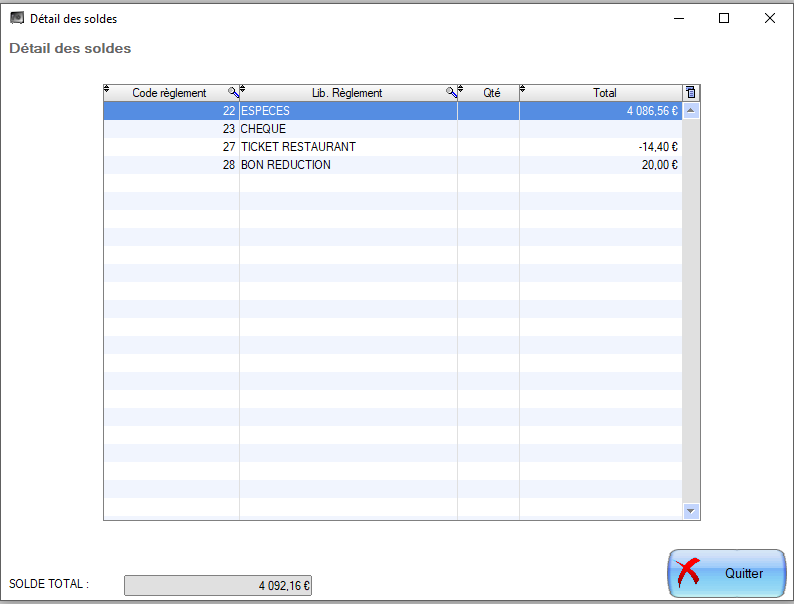Viewport: 794px width, 604px height.
Task: Click the search magnifier in Lib. Règlement header
Action: click(451, 92)
